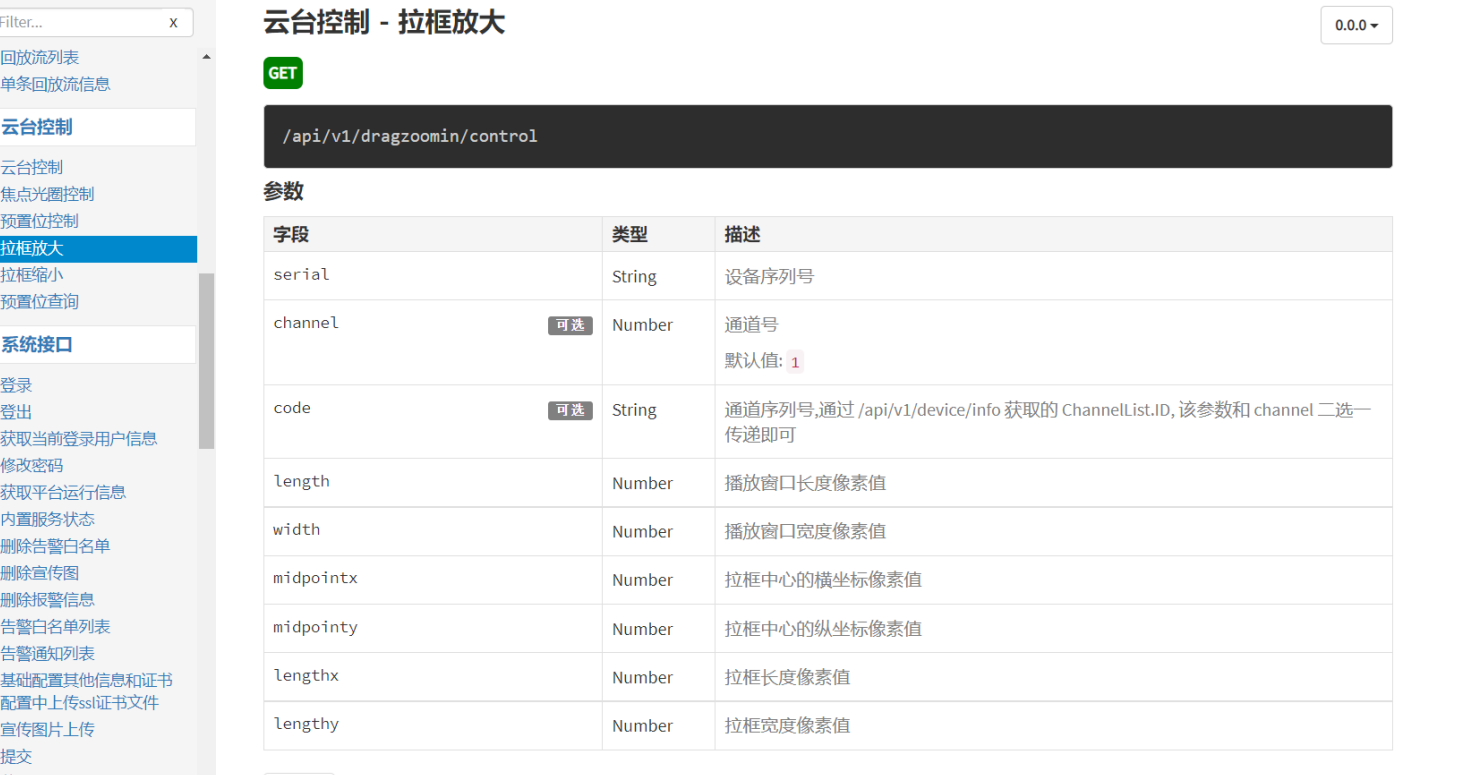Click the 可选 badge in the code row
The width and height of the screenshot is (1471, 775).
(x=570, y=410)
